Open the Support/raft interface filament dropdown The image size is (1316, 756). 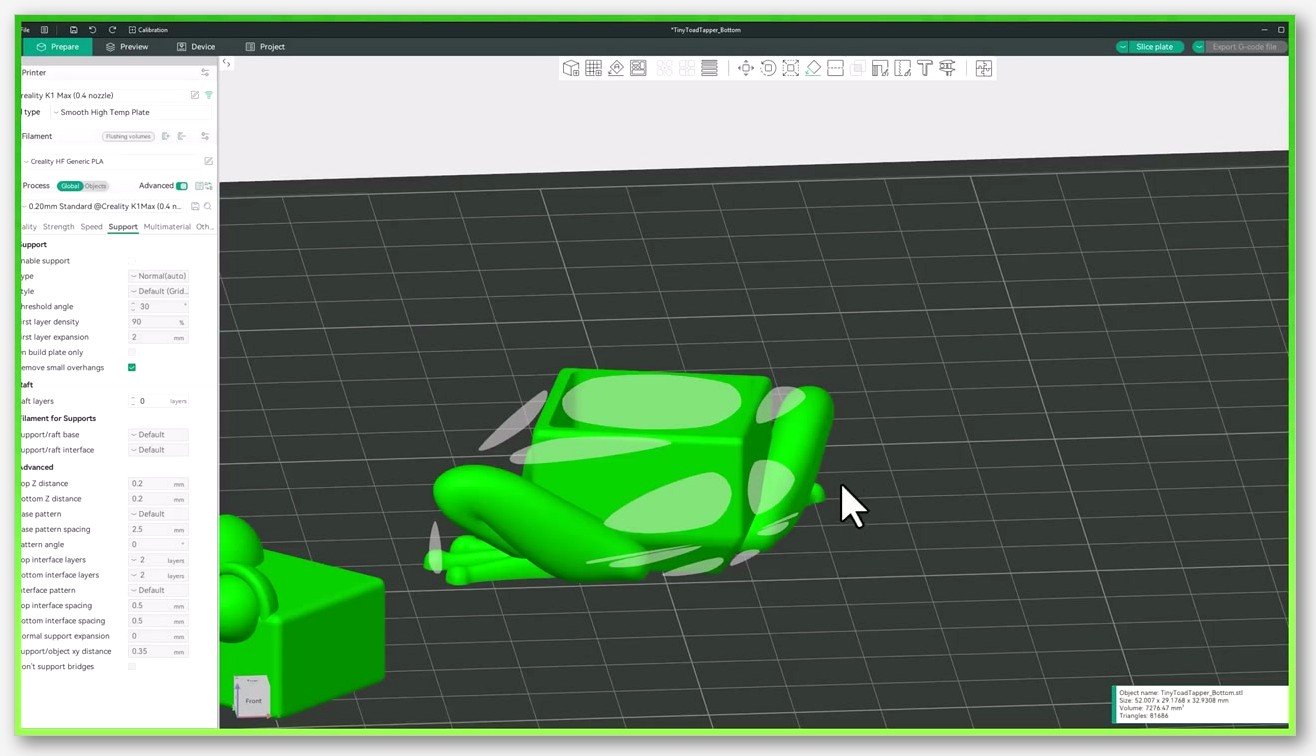[158, 450]
